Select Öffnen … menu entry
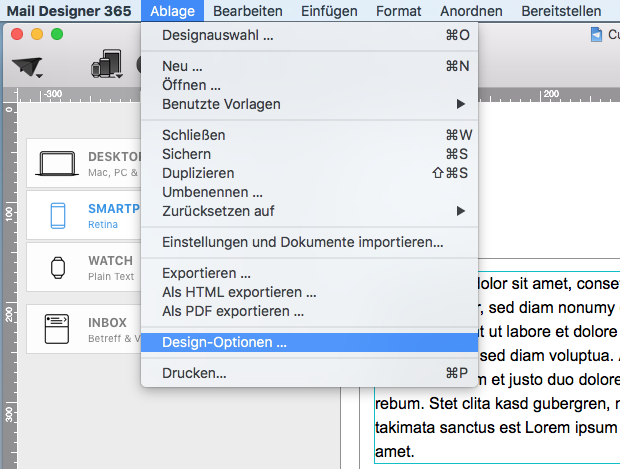The height and width of the screenshot is (469, 620). [x=309, y=85]
